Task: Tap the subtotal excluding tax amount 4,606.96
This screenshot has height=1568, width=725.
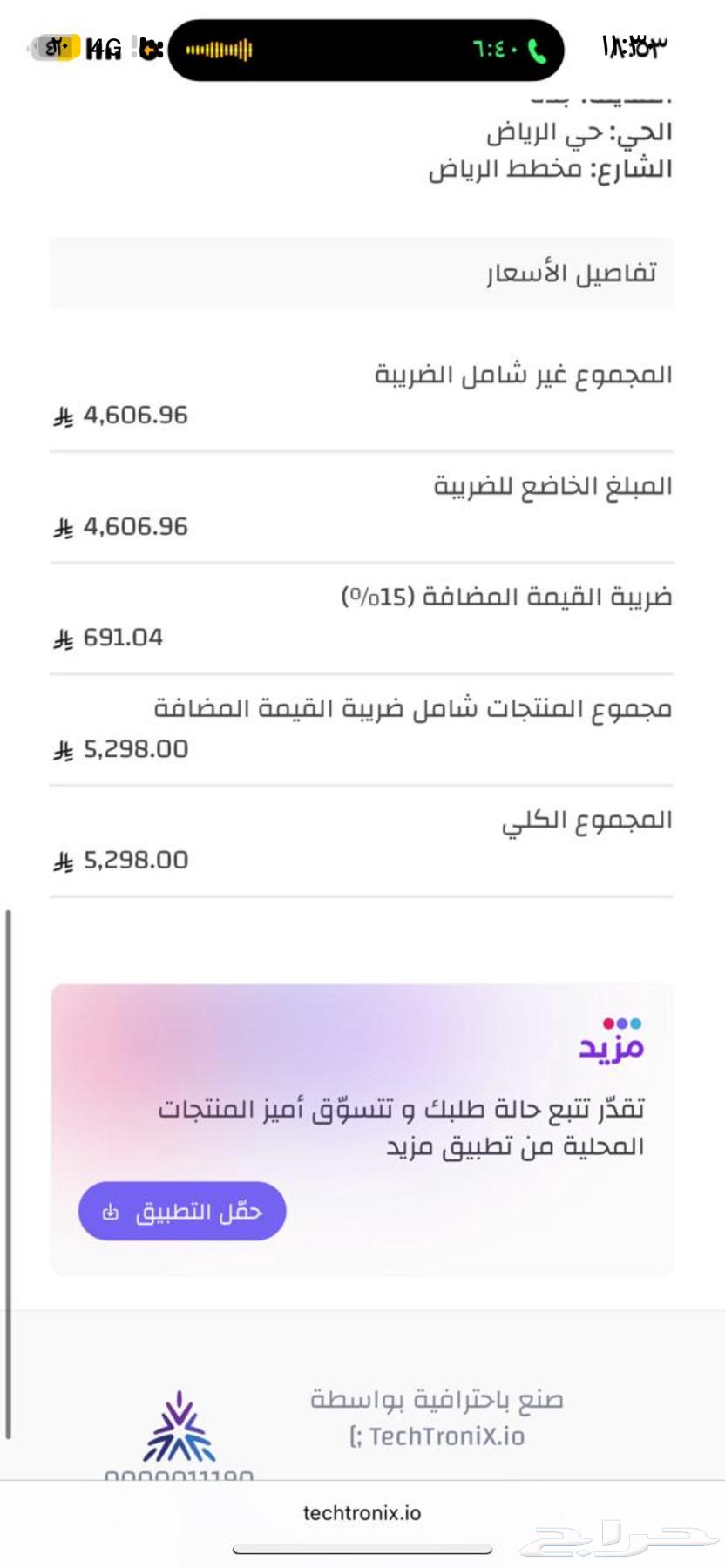Action: point(135,416)
